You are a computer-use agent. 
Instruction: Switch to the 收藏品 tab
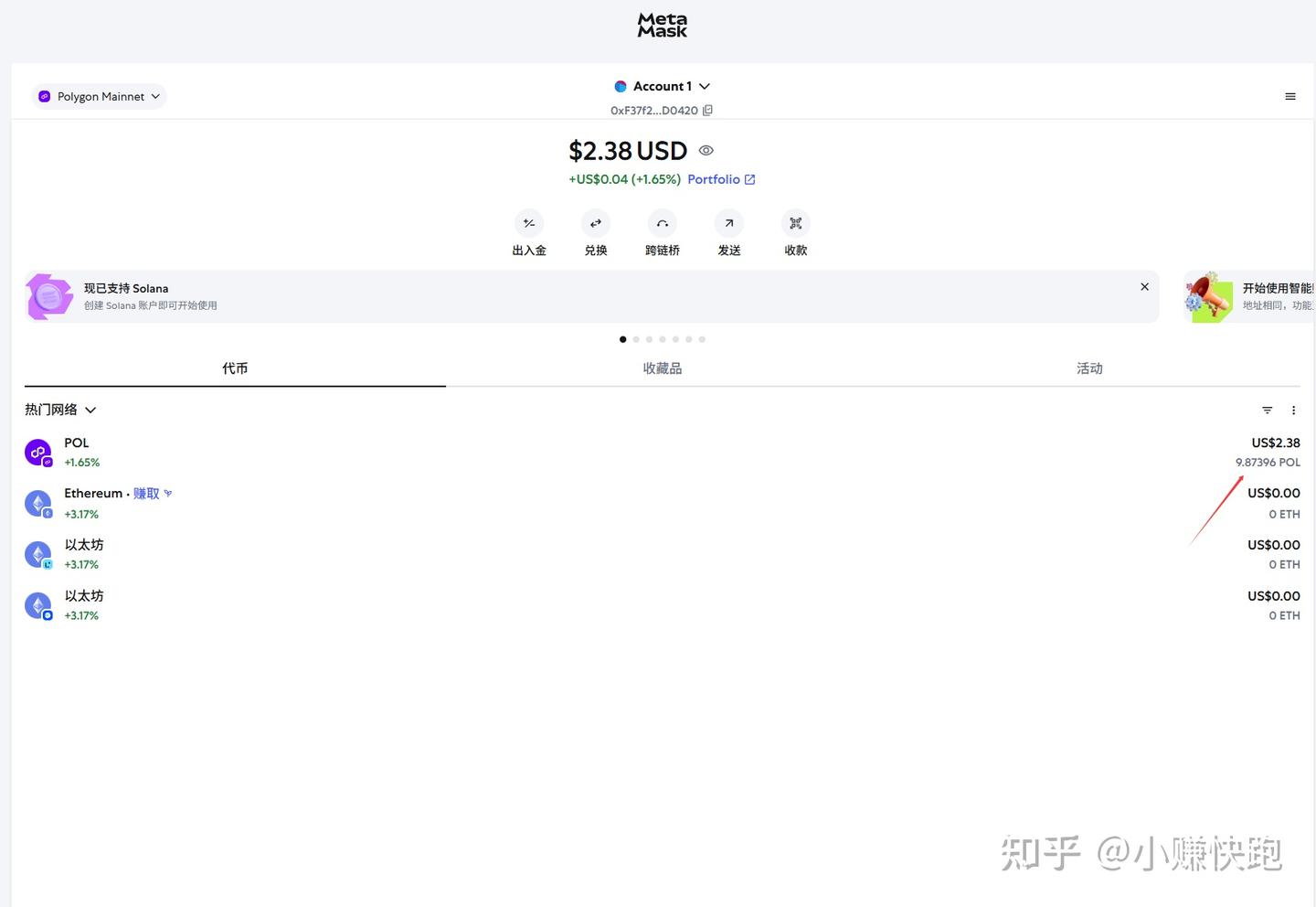click(x=662, y=368)
